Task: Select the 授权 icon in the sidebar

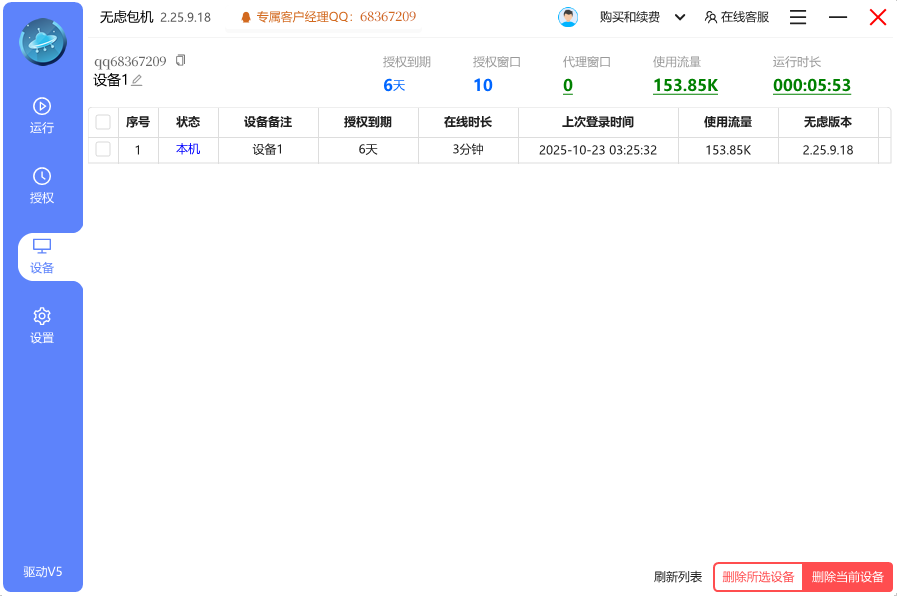Action: click(42, 186)
